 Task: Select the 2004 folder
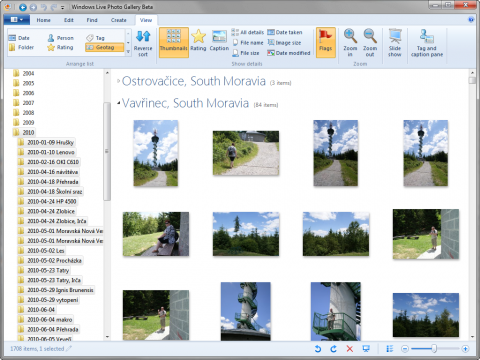click(24, 73)
